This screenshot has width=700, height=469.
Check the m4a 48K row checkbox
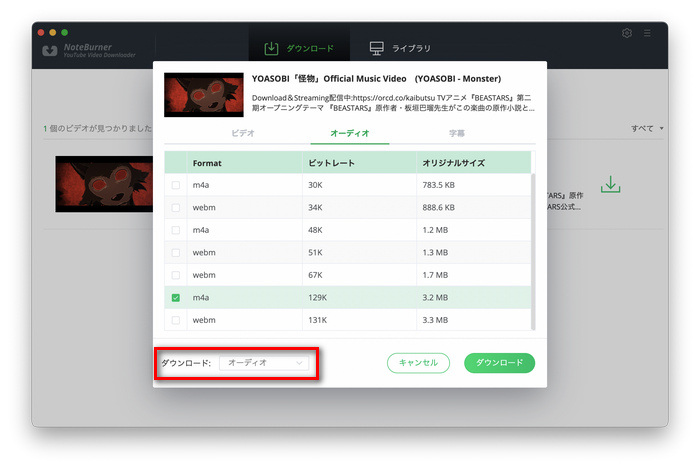click(x=176, y=230)
